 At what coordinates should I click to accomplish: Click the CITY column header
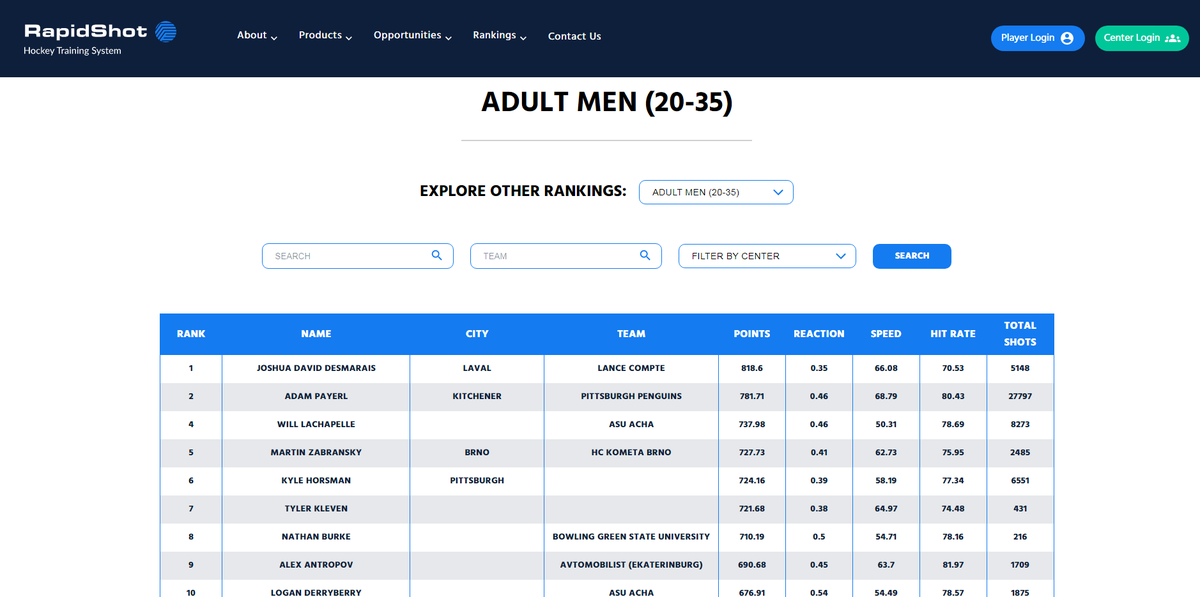477,334
